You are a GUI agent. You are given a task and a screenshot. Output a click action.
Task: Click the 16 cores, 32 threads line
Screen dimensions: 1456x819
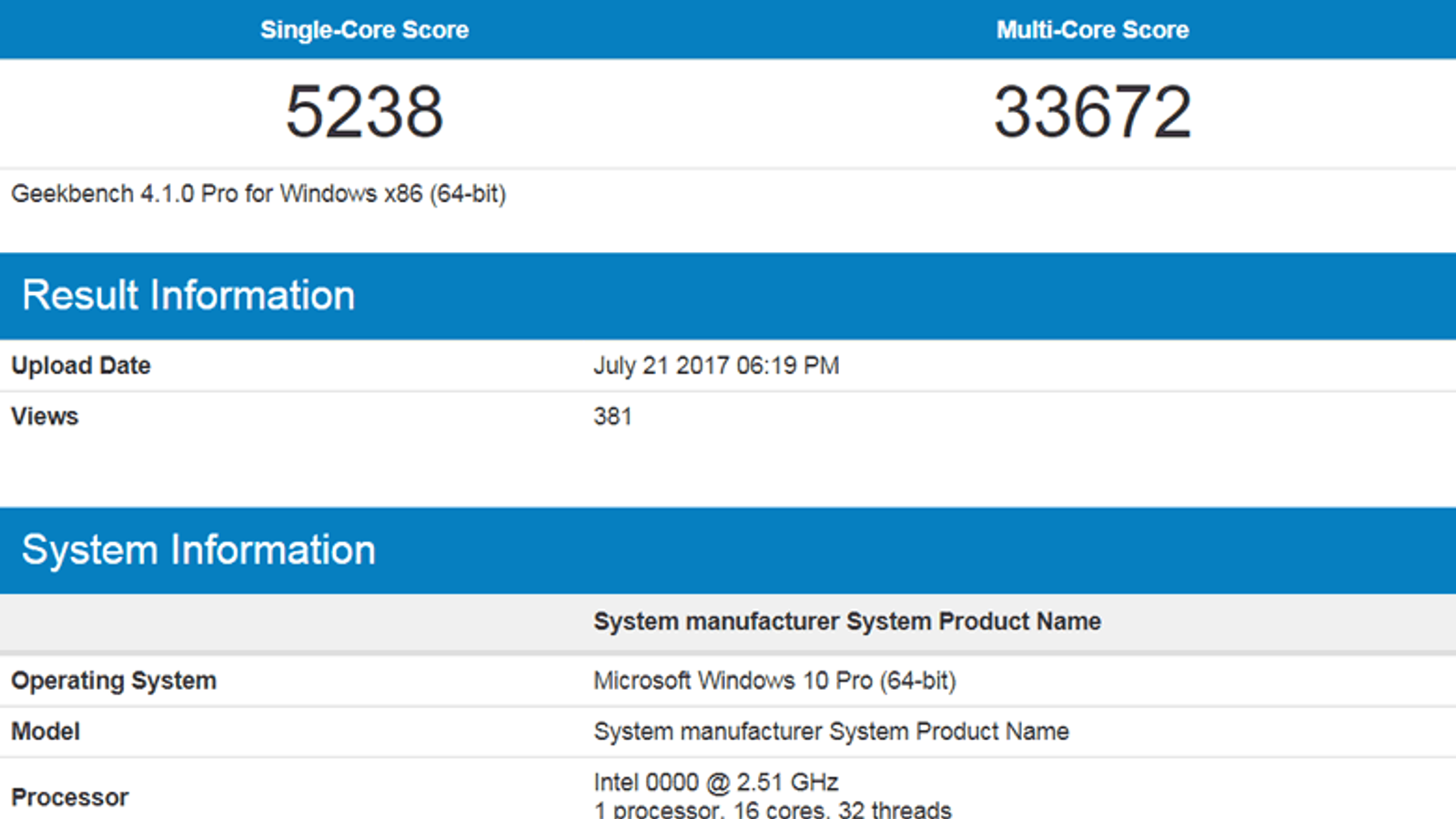pyautogui.click(x=773, y=809)
